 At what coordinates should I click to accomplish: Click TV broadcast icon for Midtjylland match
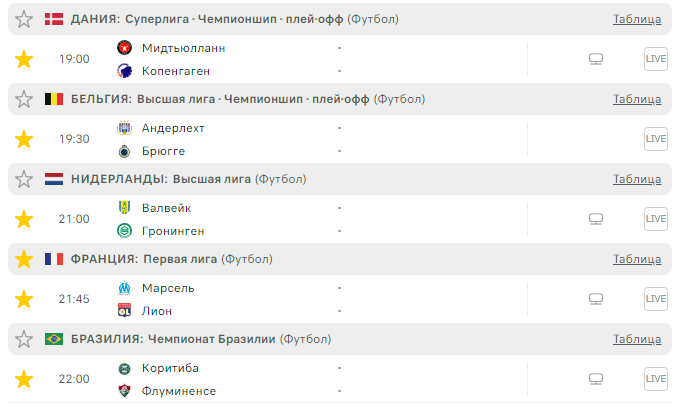(596, 59)
